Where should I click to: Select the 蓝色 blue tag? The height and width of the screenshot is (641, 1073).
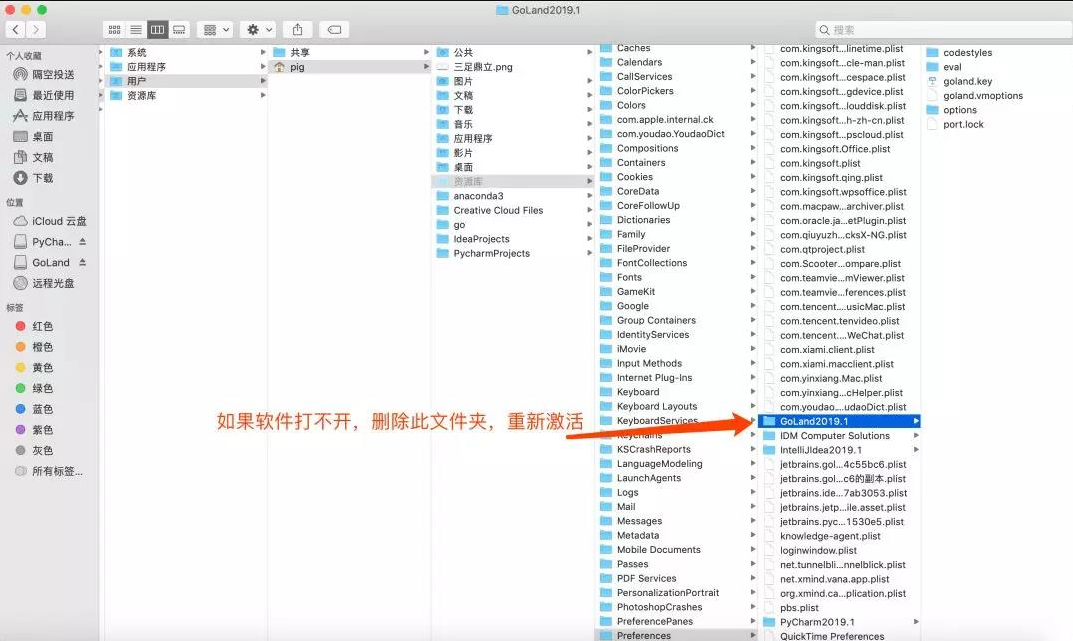tap(34, 409)
